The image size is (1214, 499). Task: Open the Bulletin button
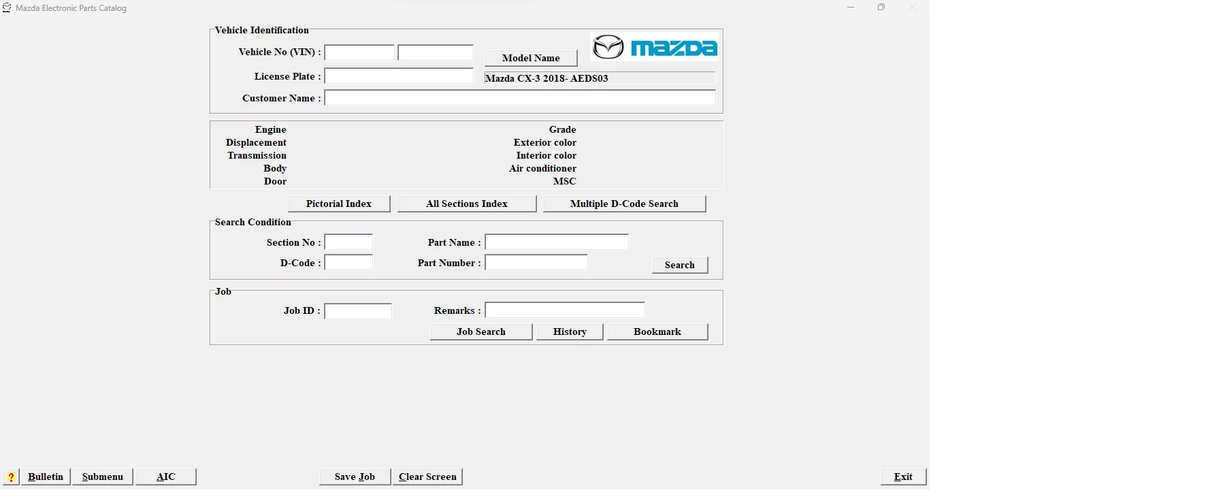pyautogui.click(x=45, y=477)
